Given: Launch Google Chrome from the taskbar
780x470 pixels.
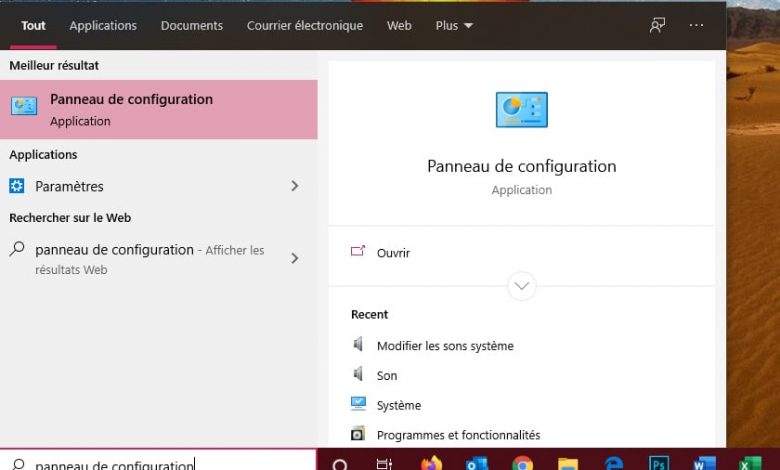Looking at the screenshot, I should [x=522, y=464].
